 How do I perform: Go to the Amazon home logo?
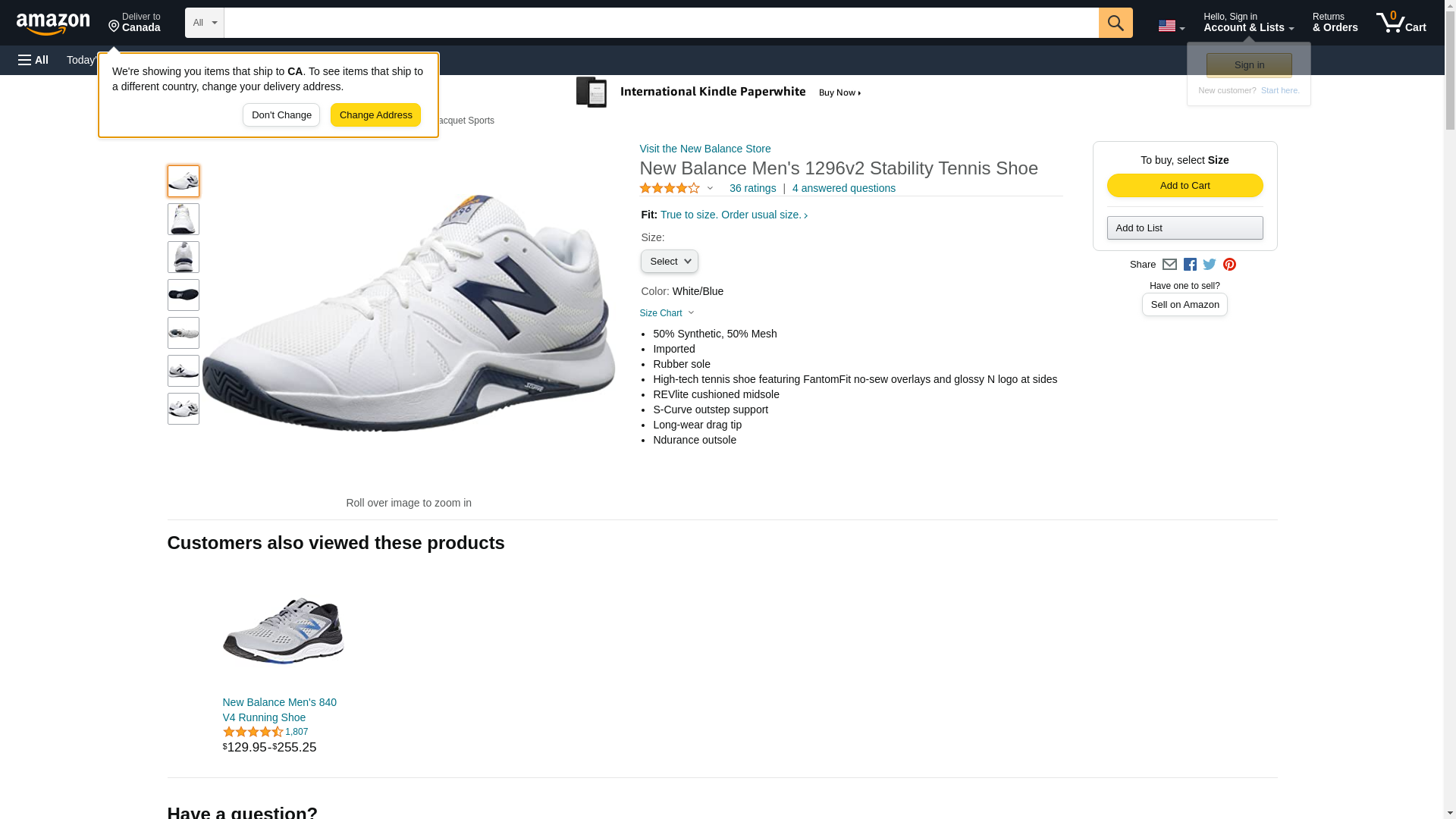point(53,24)
